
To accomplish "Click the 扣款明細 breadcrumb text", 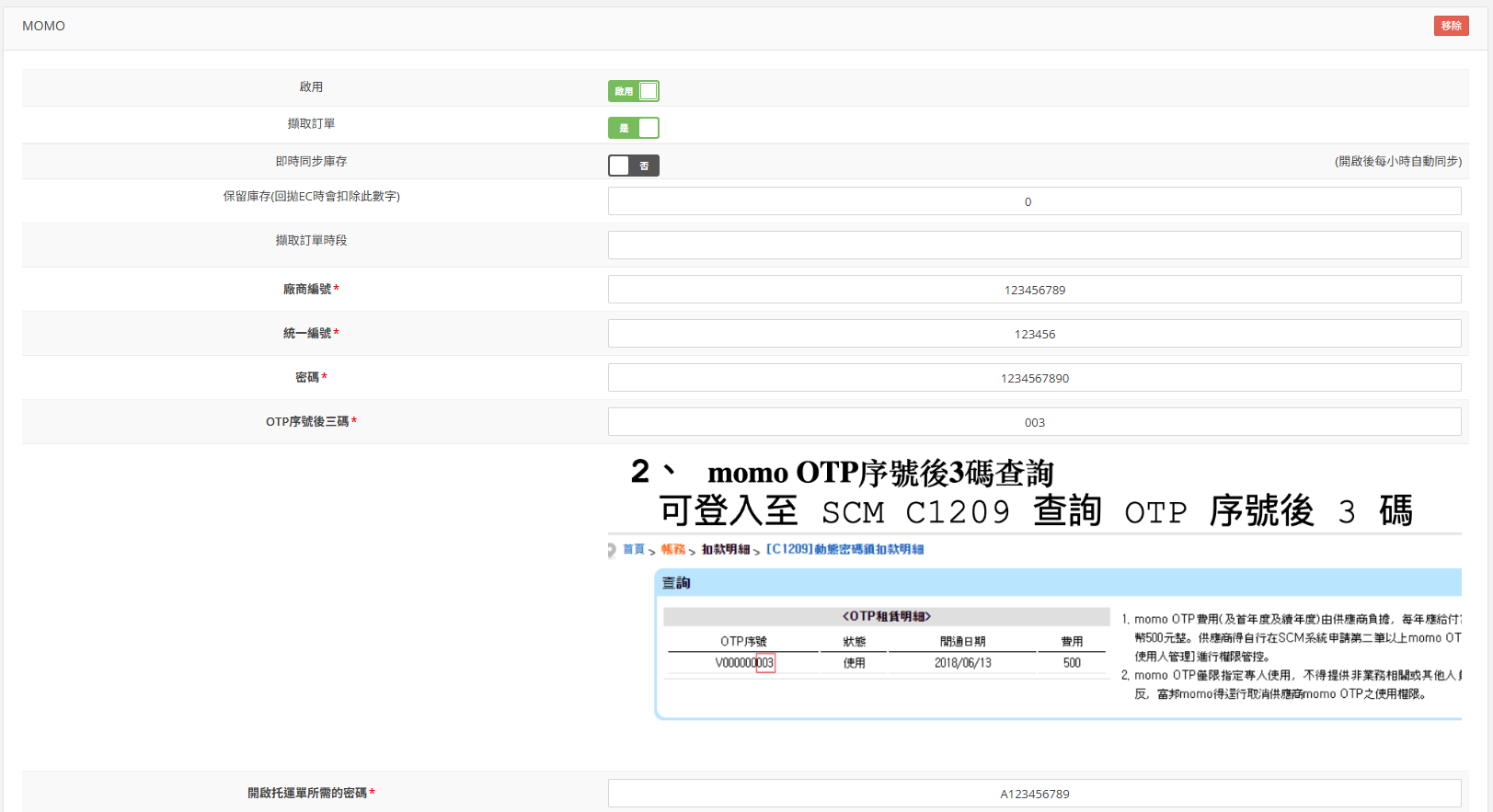I will coord(725,549).
